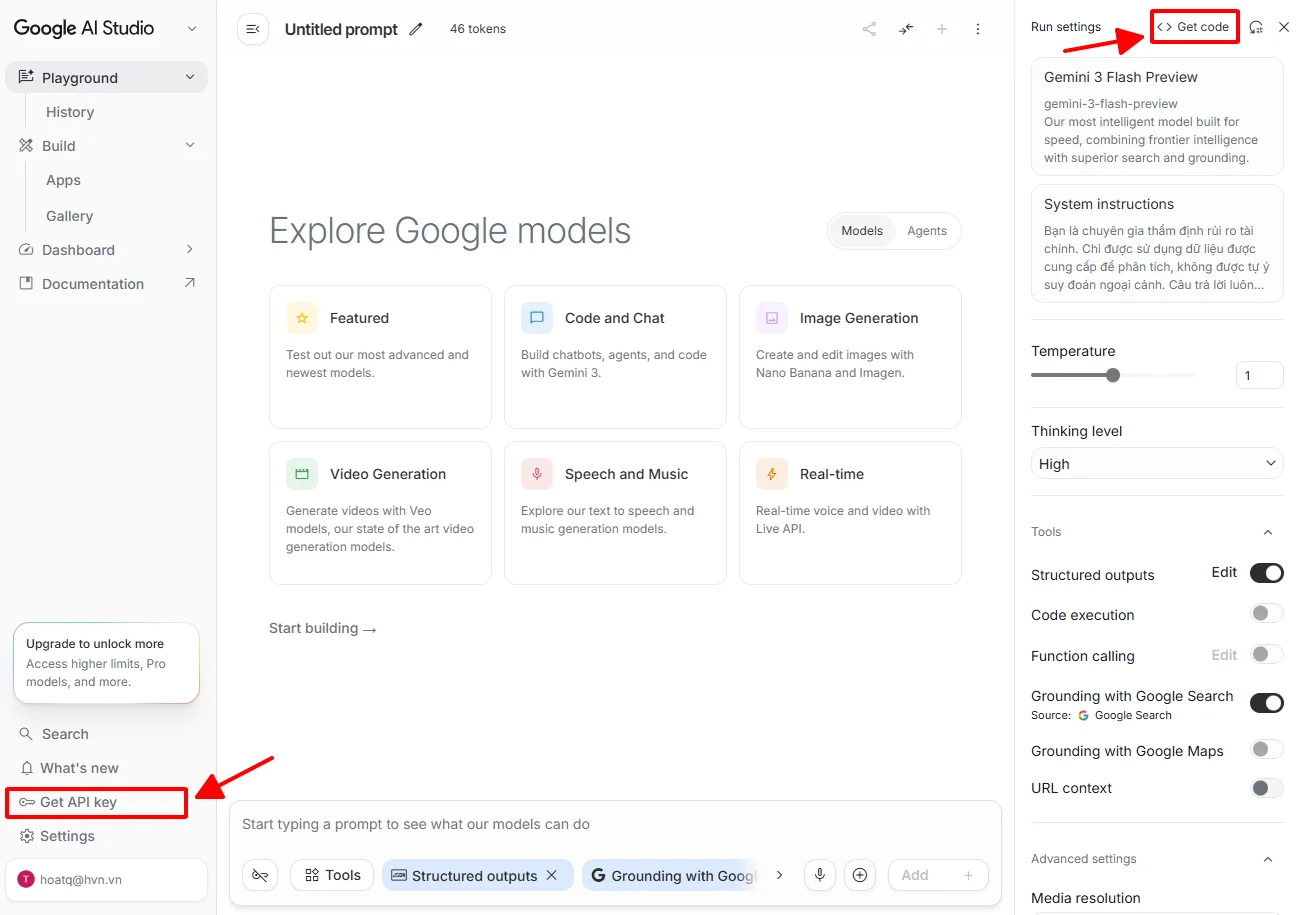The height and width of the screenshot is (915, 1300).
Task: Expand the Google AI Studio header dropdown
Action: pos(192,29)
